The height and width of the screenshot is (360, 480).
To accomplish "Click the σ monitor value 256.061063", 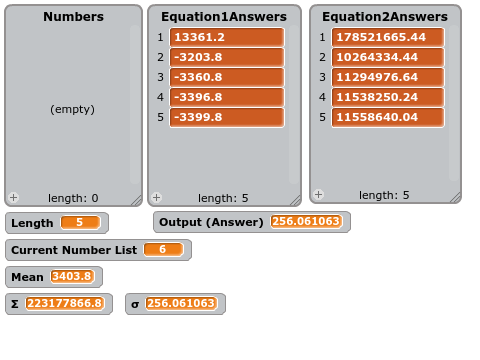I will [181, 303].
